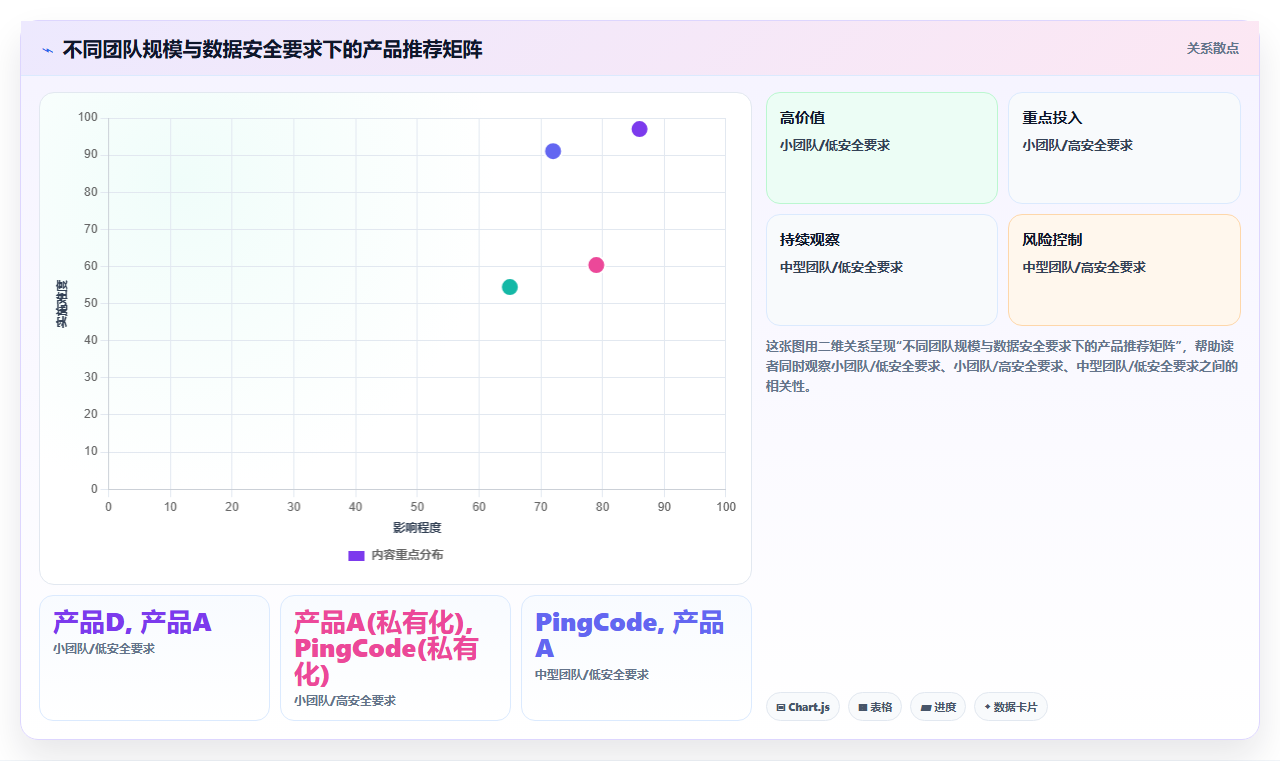The width and height of the screenshot is (1280, 761).
Task: Click the 100 tick on the y-axis
Action: pyautogui.click(x=88, y=118)
